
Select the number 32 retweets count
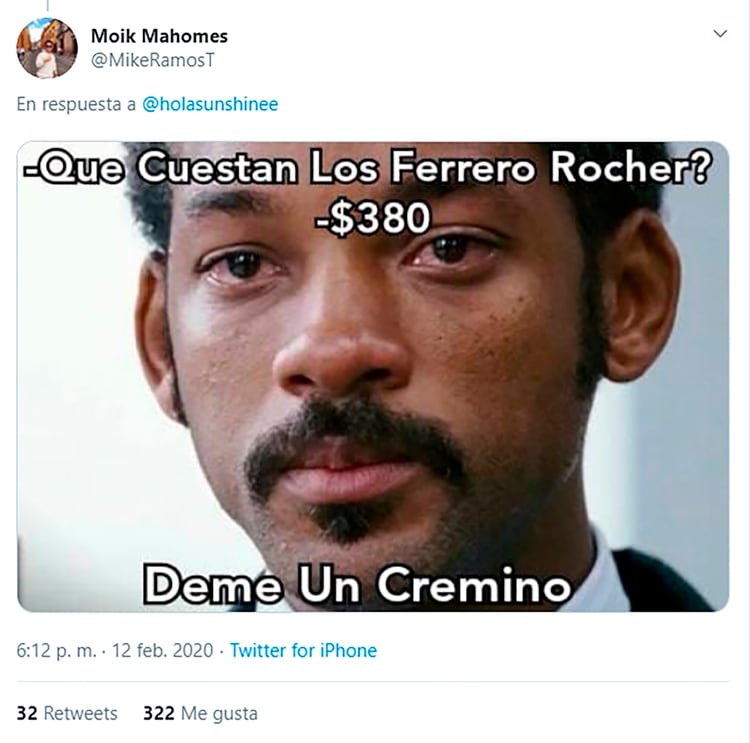tap(27, 713)
